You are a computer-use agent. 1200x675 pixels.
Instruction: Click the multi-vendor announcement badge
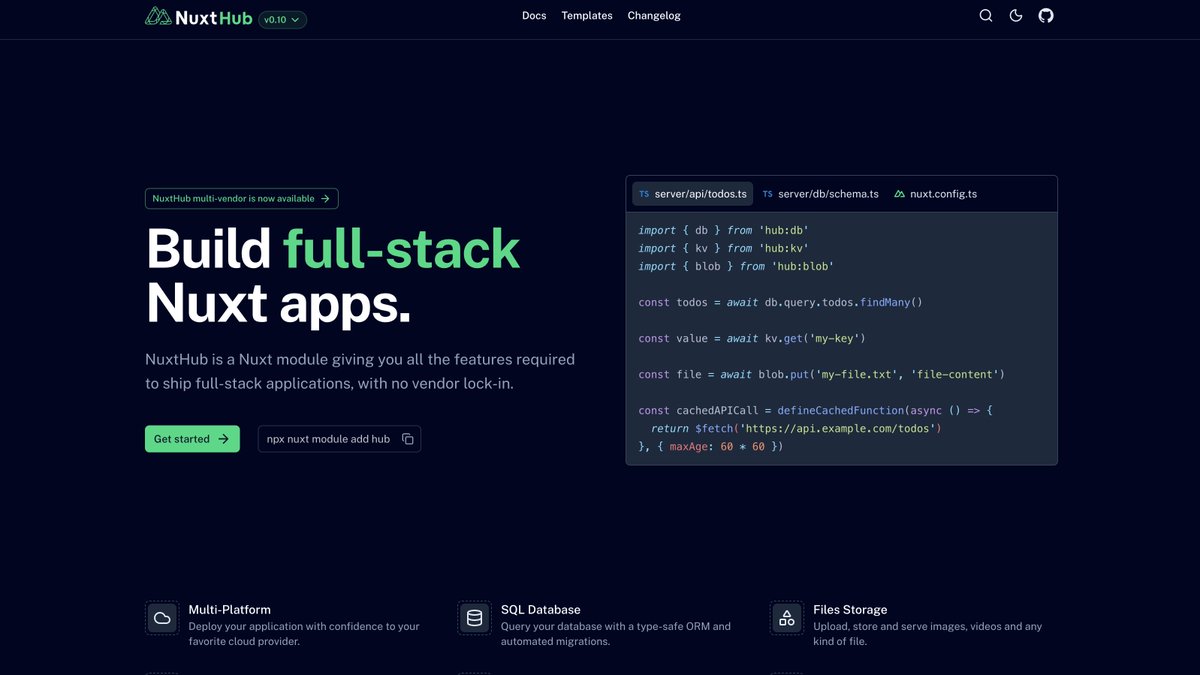pos(241,199)
